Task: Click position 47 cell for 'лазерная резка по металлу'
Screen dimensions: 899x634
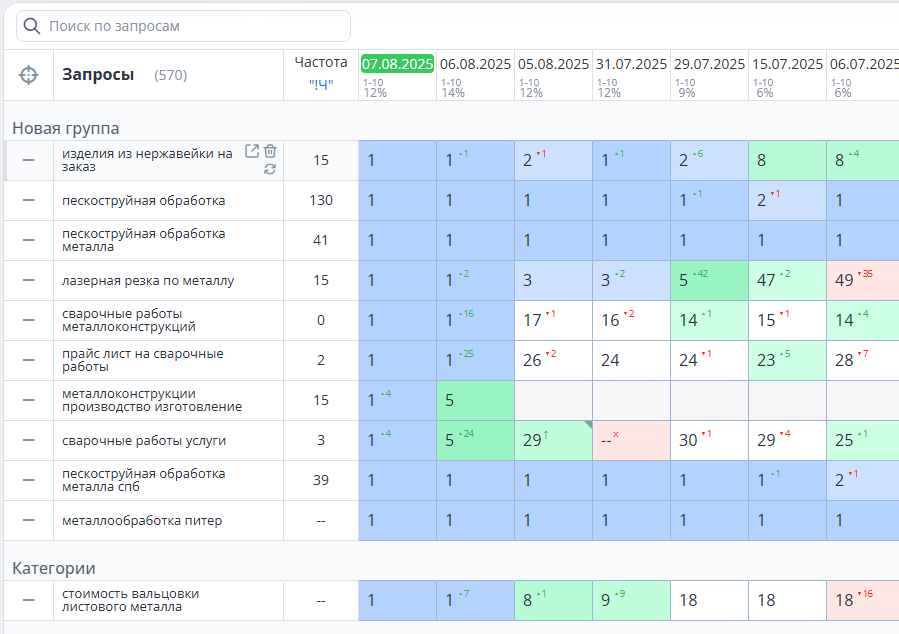Action: [x=787, y=280]
